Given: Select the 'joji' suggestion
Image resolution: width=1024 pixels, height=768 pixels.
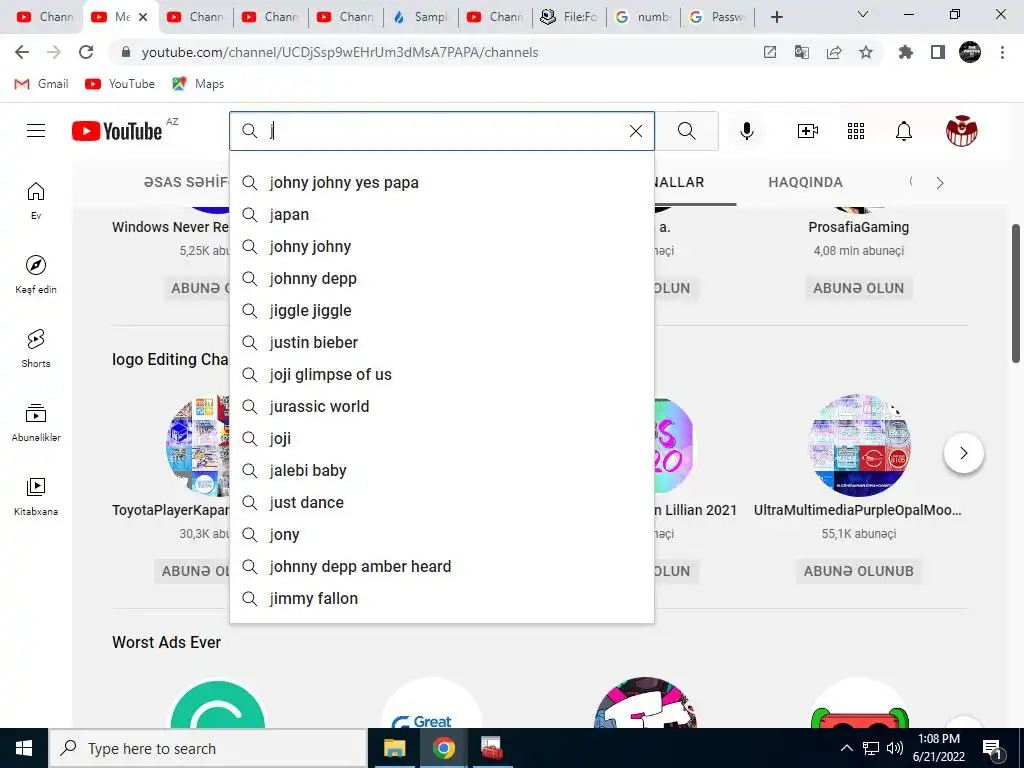Looking at the screenshot, I should pyautogui.click(x=442, y=439).
